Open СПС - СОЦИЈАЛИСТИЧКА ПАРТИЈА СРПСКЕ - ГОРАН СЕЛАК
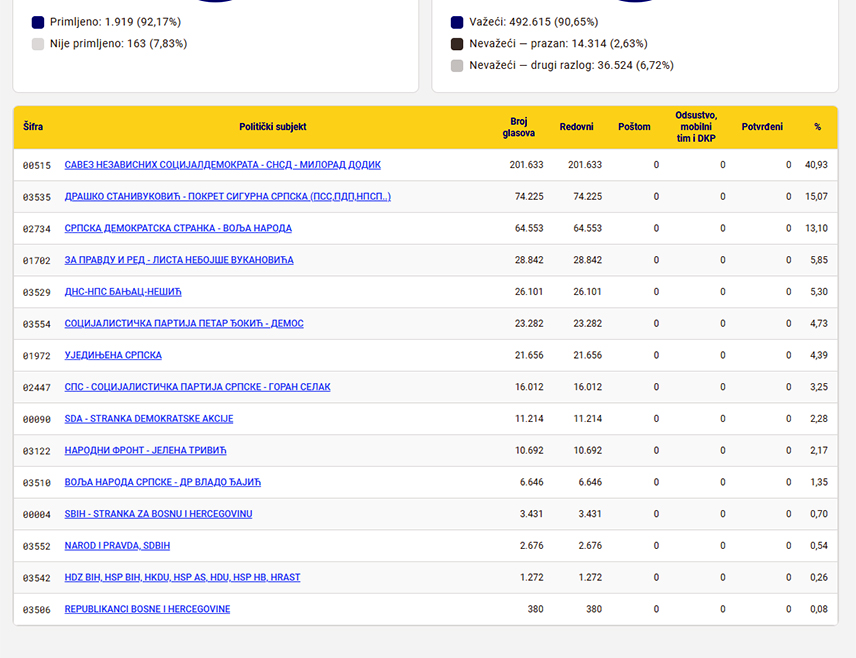 pos(198,387)
